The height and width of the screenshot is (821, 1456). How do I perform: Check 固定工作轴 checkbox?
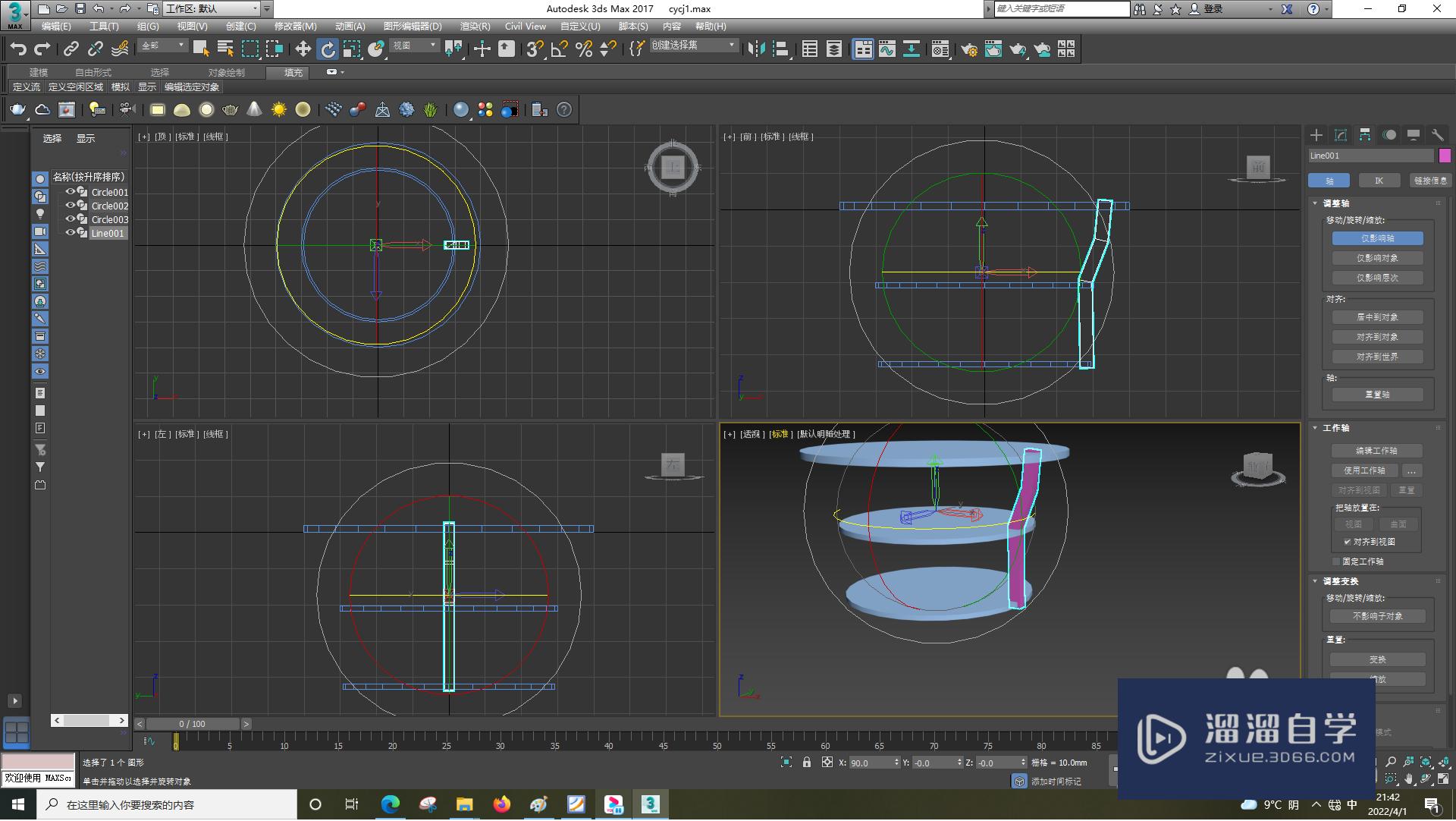tap(1337, 561)
